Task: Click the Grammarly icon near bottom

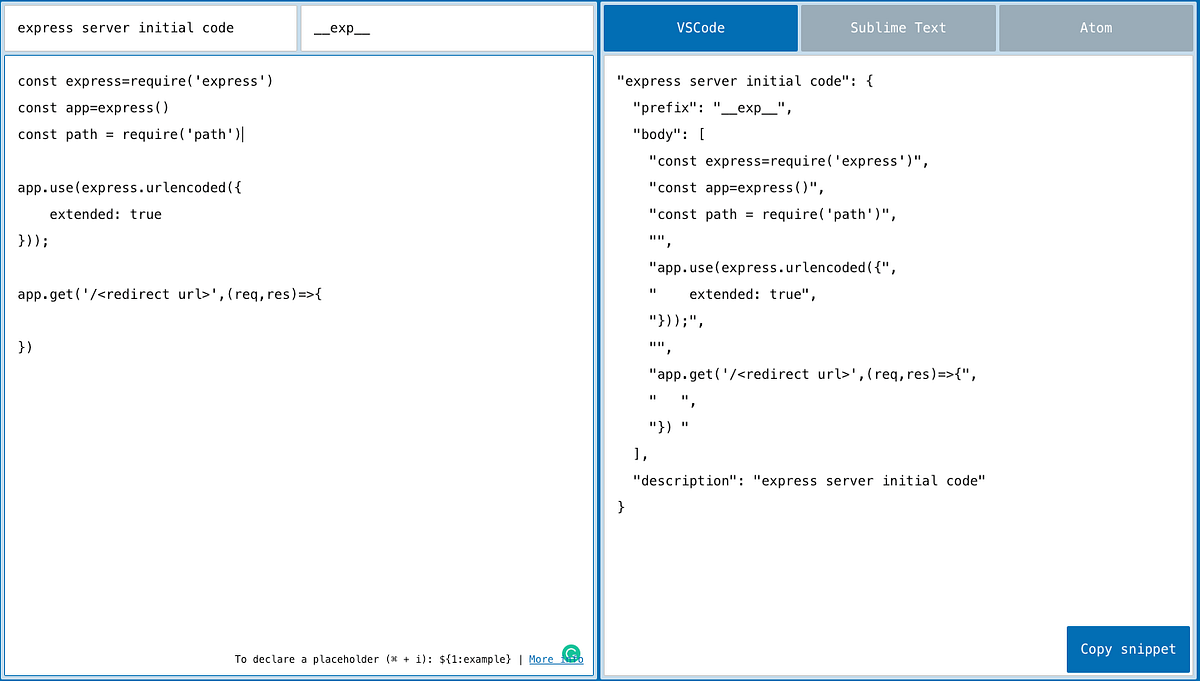Action: point(570,654)
